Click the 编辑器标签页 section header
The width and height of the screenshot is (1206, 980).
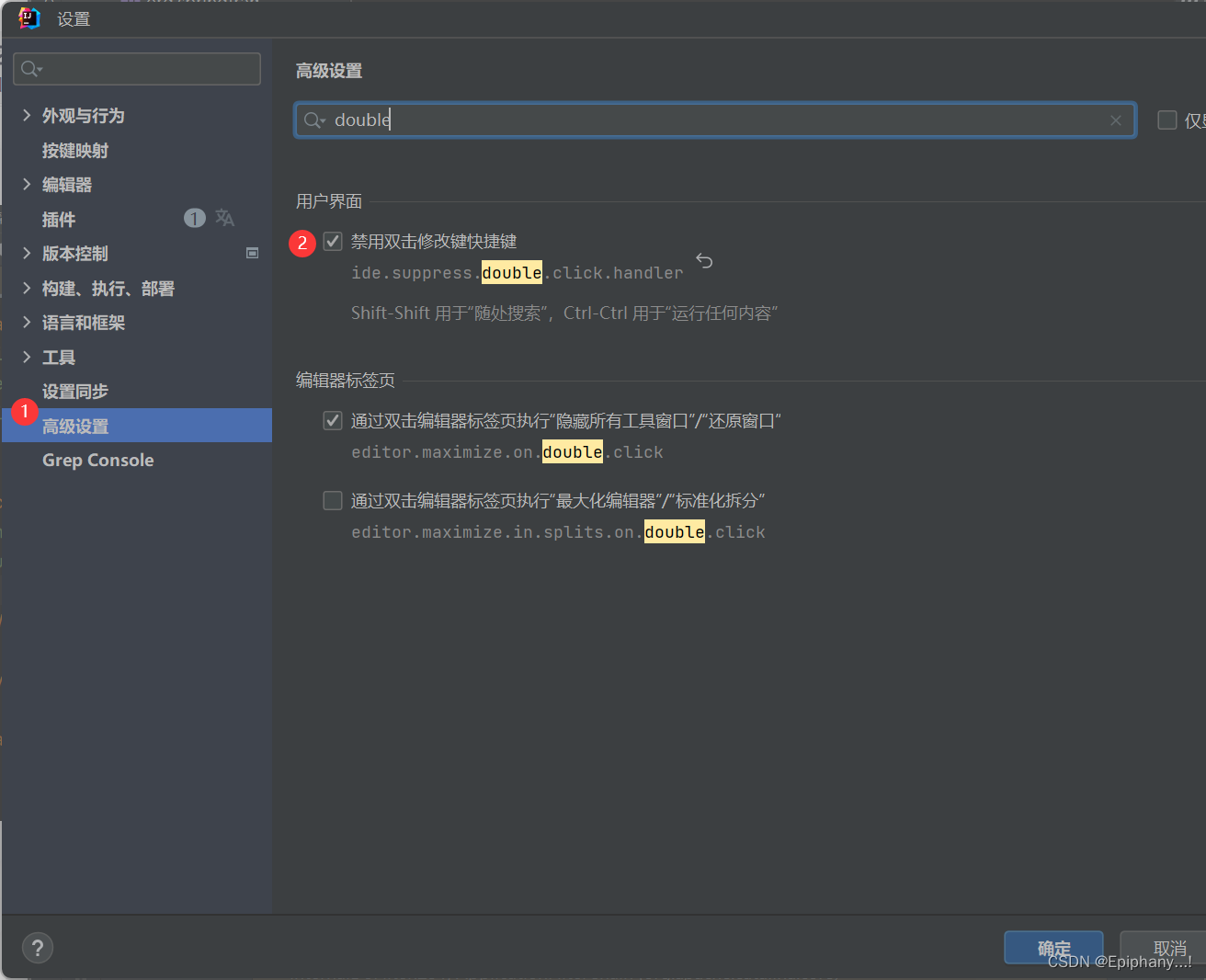pyautogui.click(x=346, y=381)
